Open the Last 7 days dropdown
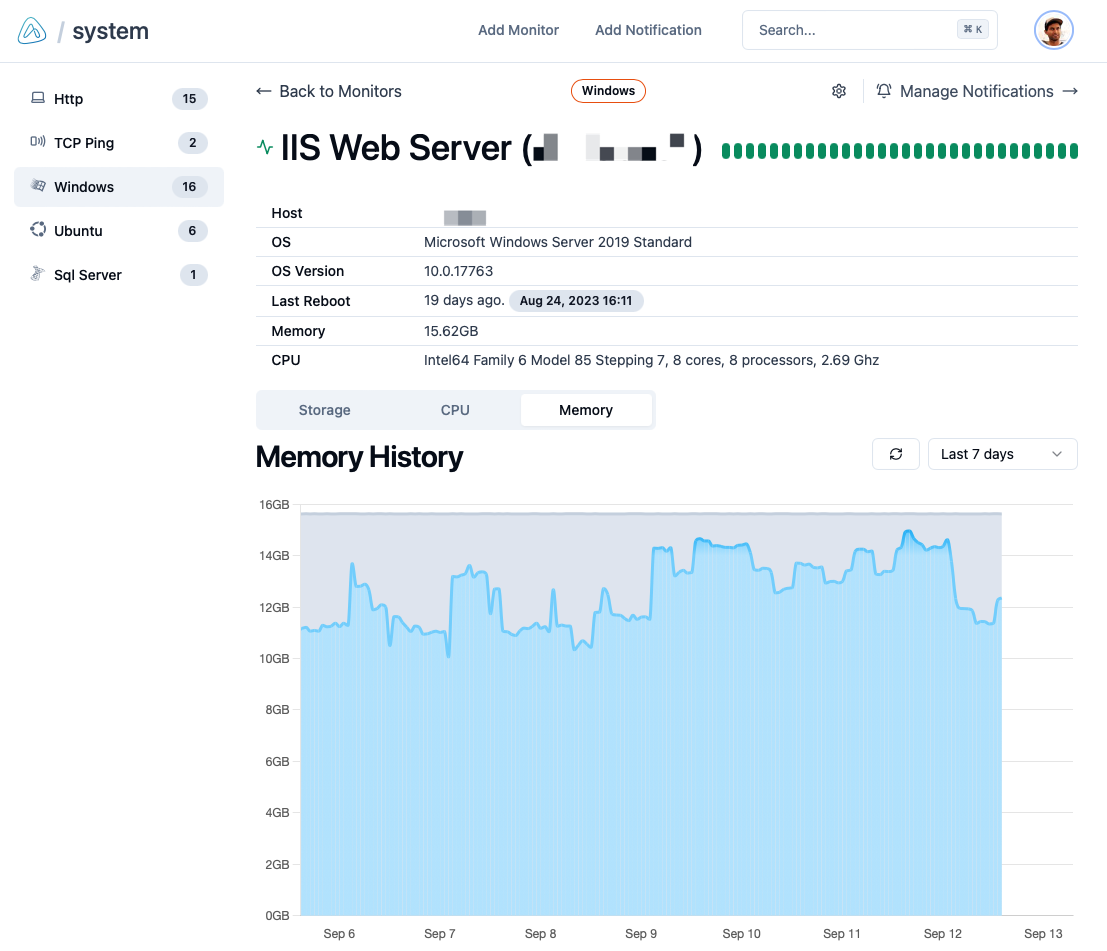Image resolution: width=1107 pixels, height=951 pixels. (x=1002, y=454)
